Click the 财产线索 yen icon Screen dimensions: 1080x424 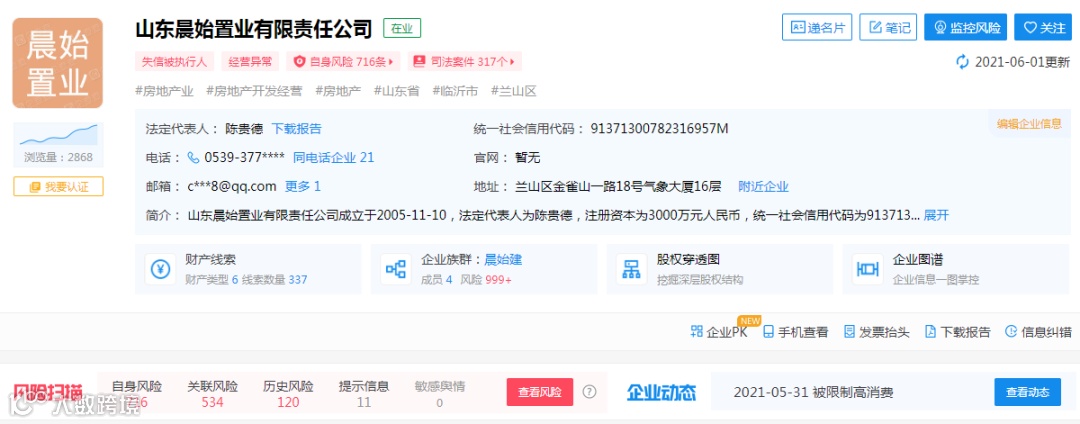point(160,270)
